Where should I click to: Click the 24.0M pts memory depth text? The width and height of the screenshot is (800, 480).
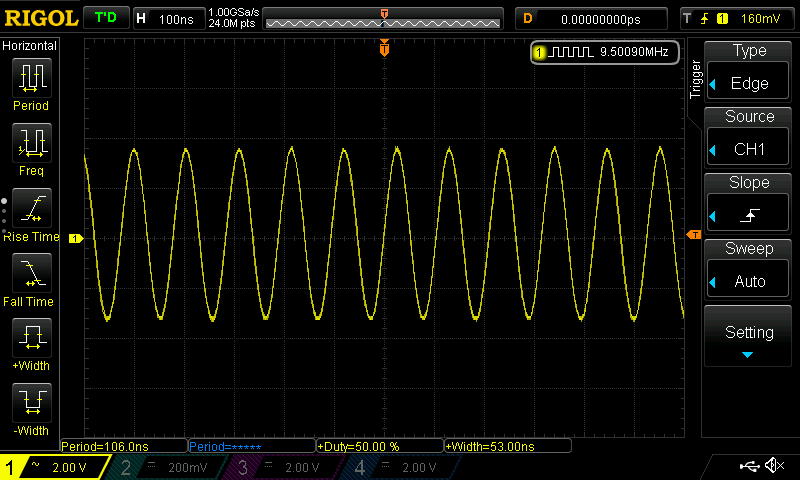(232, 23)
